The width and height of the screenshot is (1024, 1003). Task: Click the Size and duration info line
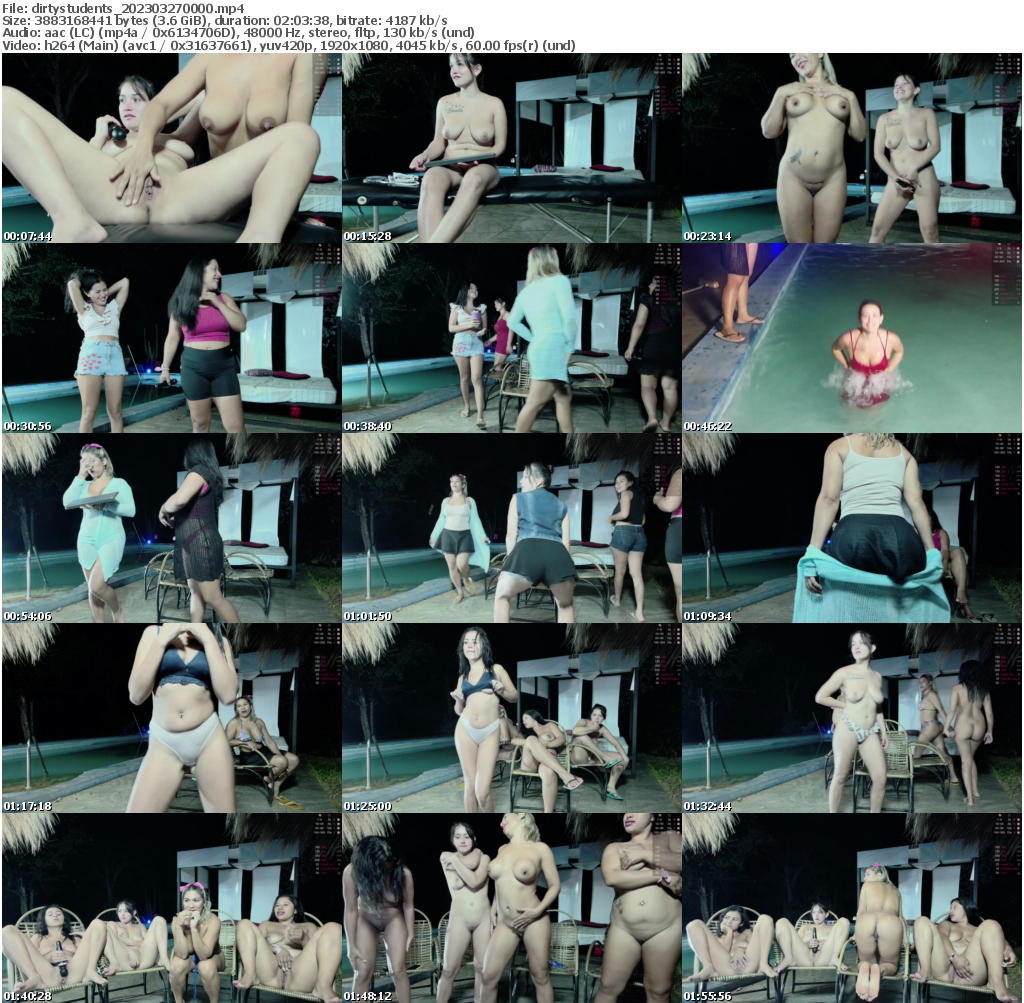225,20
